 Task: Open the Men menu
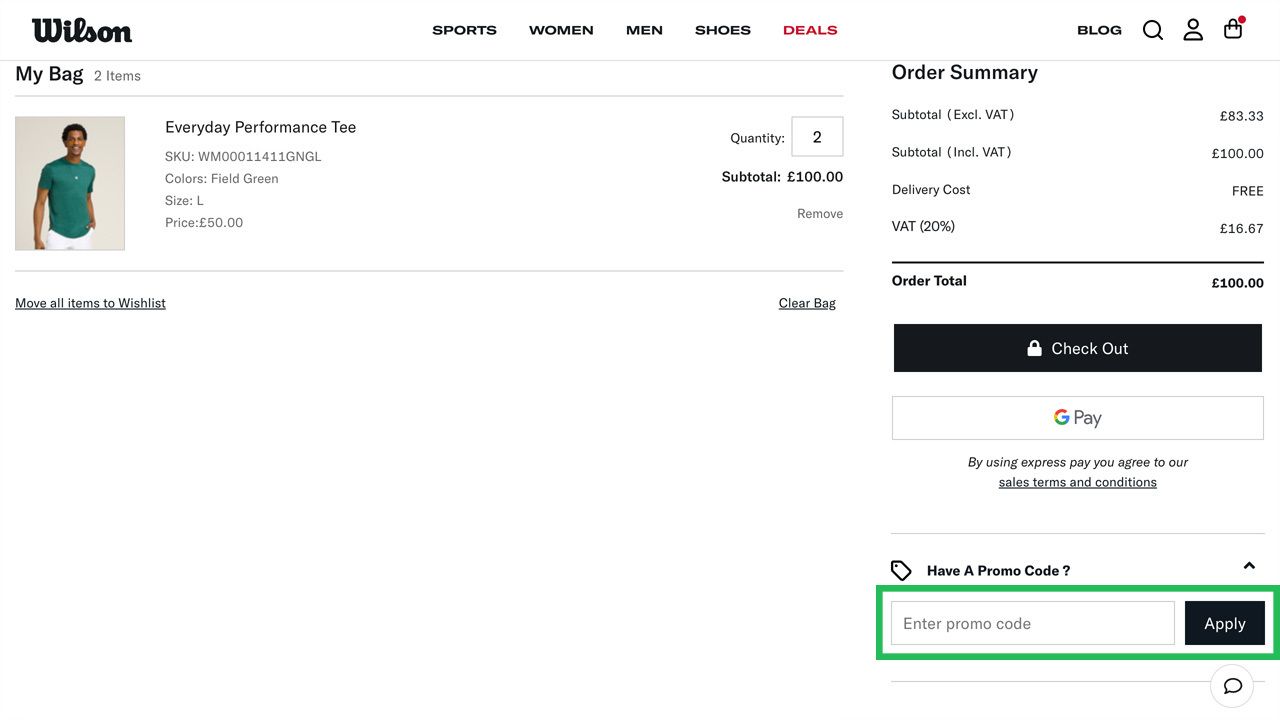point(644,30)
